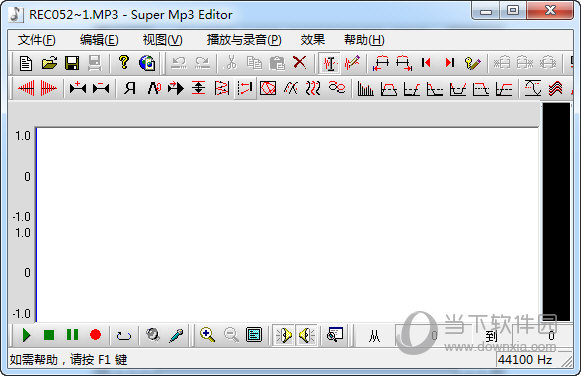
Task: Apply the fade out effect icon
Action: 49,88
